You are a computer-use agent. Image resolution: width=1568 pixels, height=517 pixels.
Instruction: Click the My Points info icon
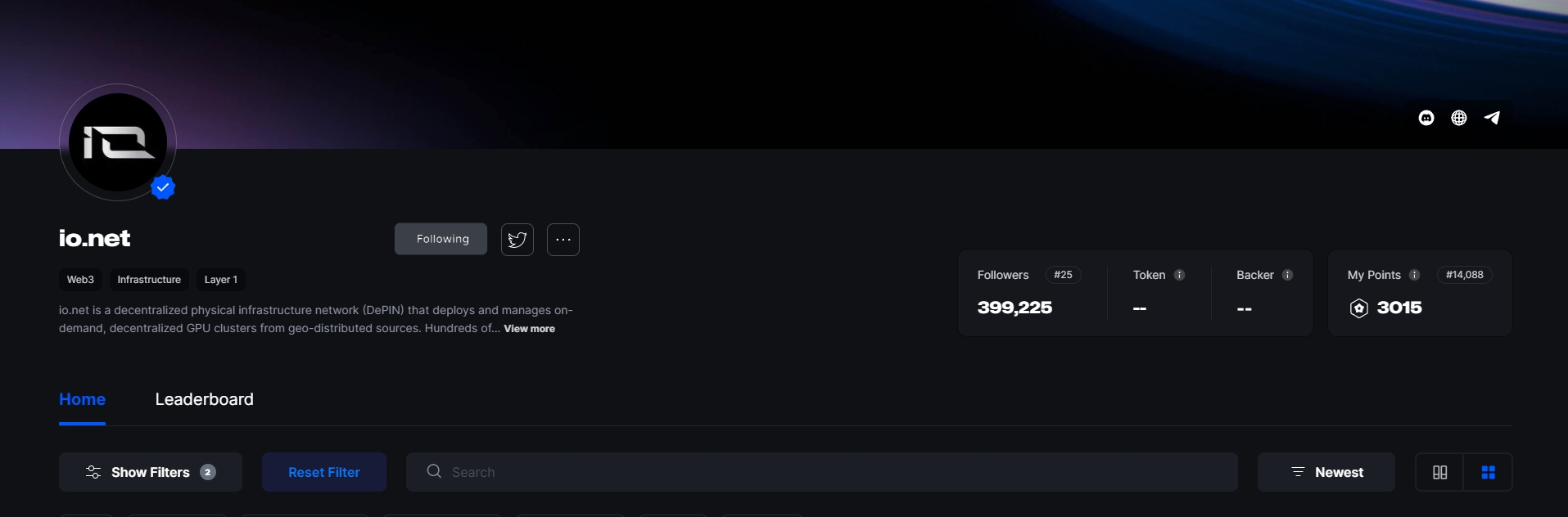pos(1414,275)
